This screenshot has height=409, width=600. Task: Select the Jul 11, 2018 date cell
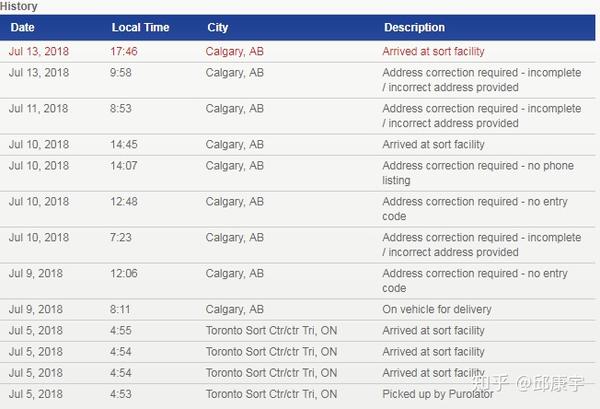coord(38,108)
